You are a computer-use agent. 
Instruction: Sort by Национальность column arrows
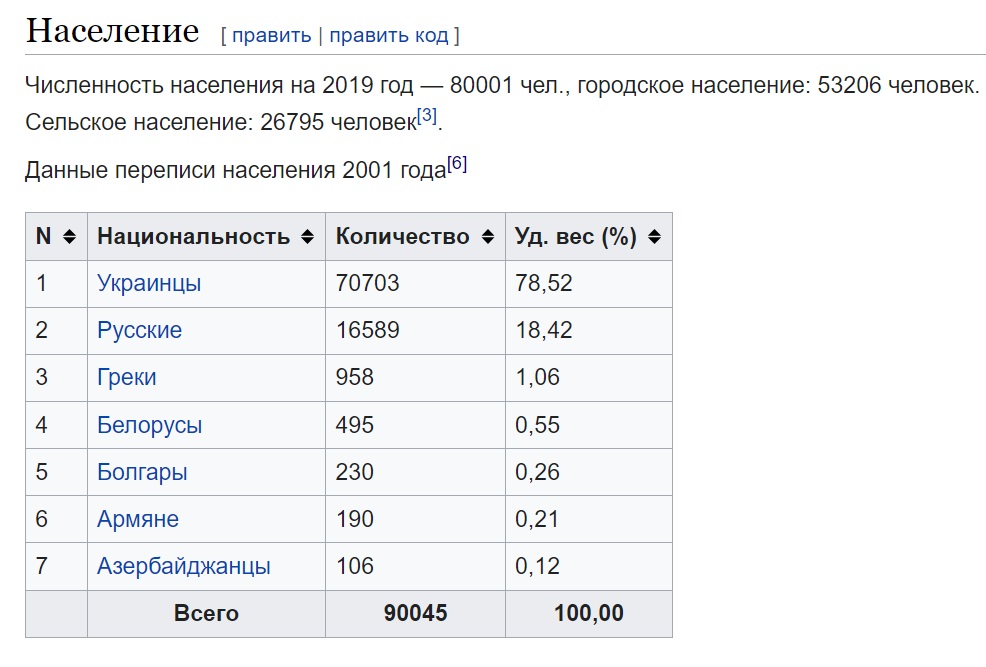[307, 237]
